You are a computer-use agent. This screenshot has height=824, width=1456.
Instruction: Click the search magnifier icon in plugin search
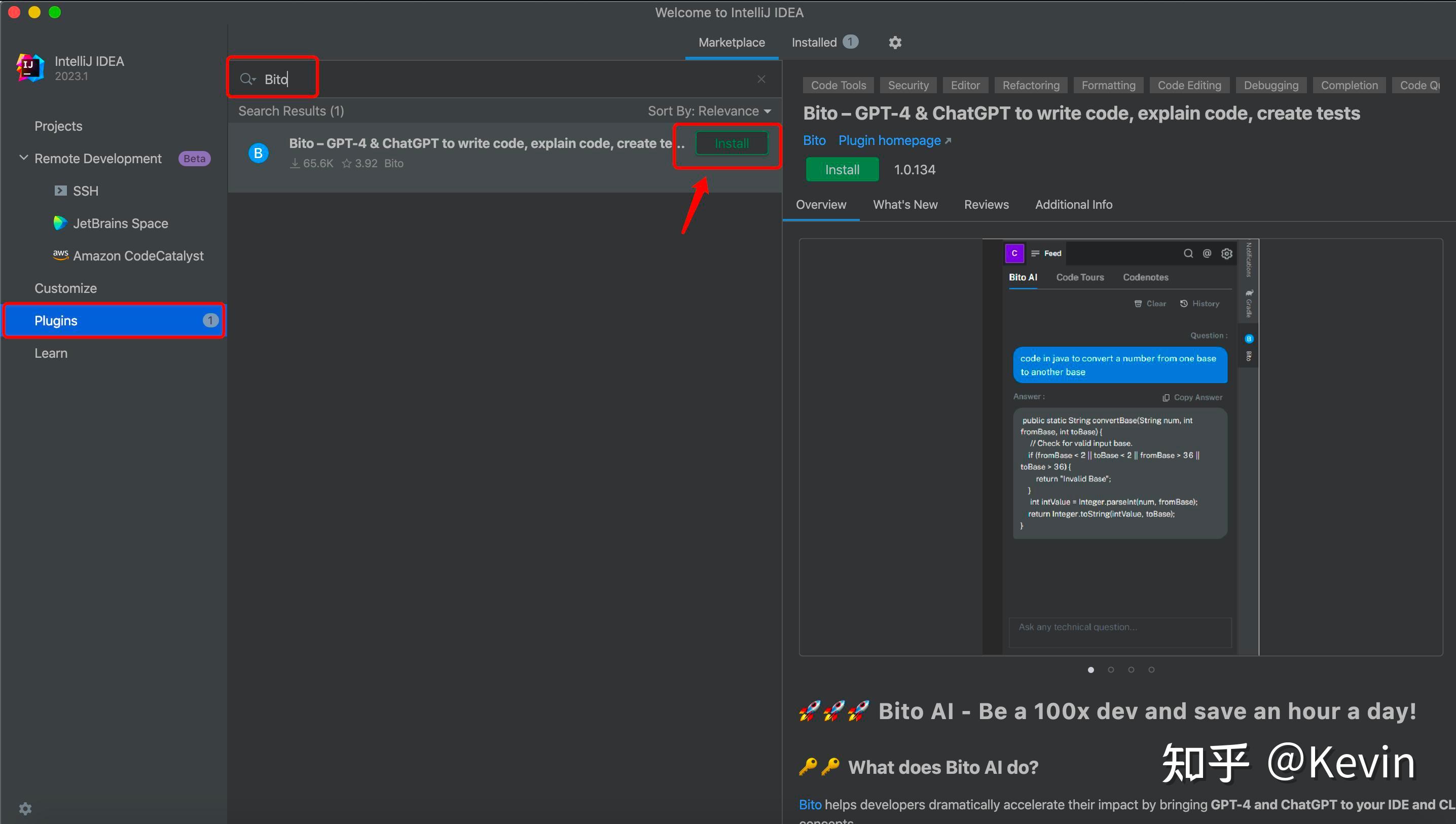tap(245, 79)
